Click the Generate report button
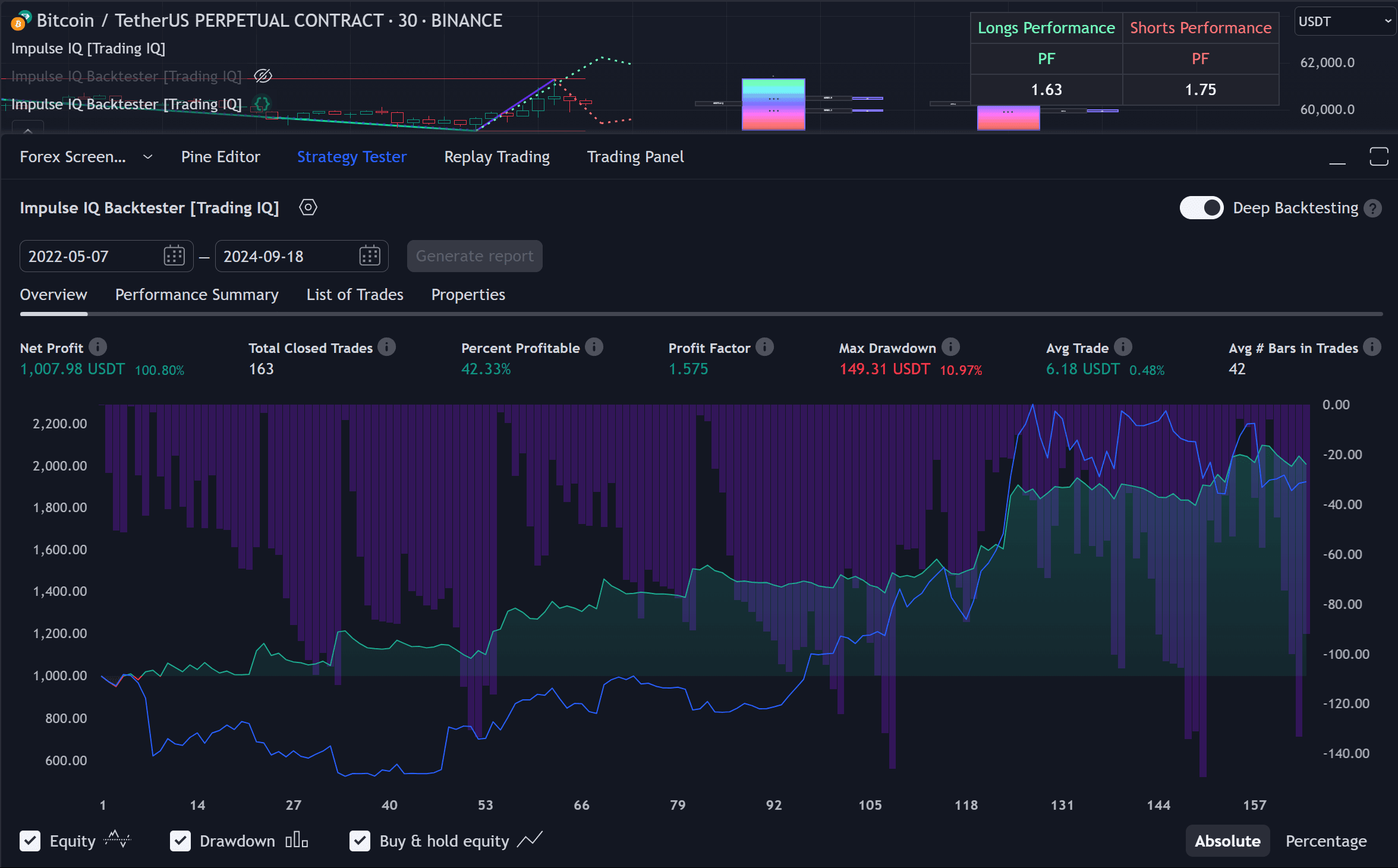This screenshot has height=868, width=1398. point(474,256)
